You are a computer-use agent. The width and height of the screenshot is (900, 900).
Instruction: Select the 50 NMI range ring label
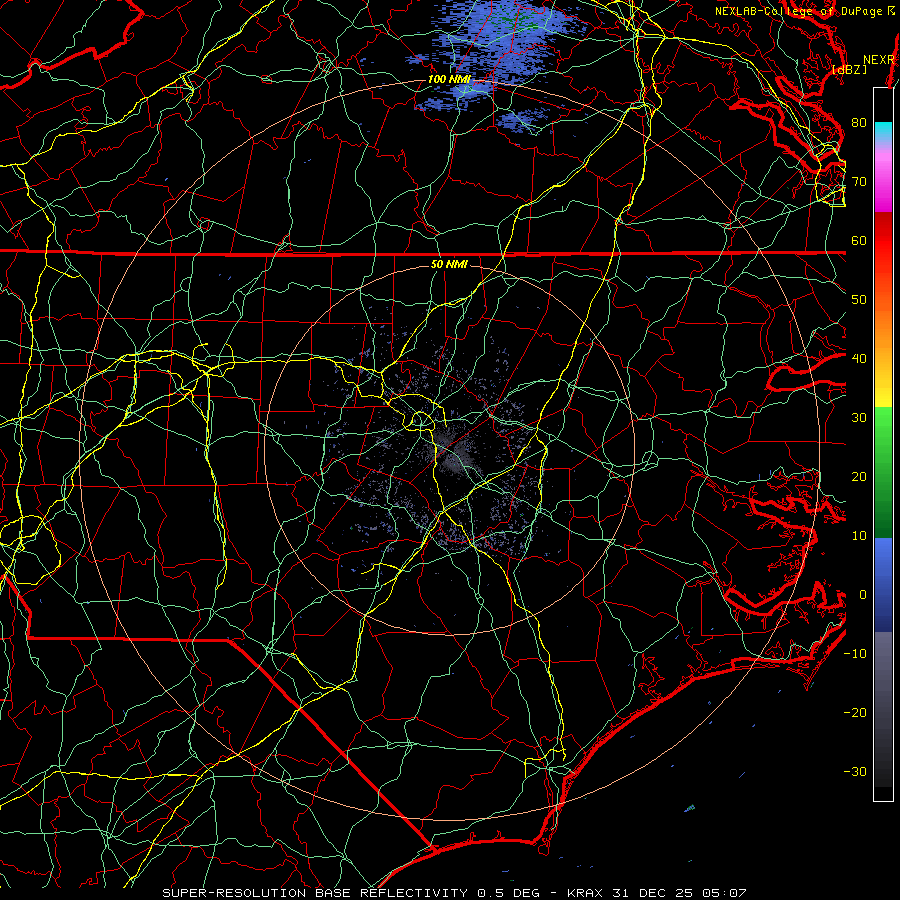[449, 264]
